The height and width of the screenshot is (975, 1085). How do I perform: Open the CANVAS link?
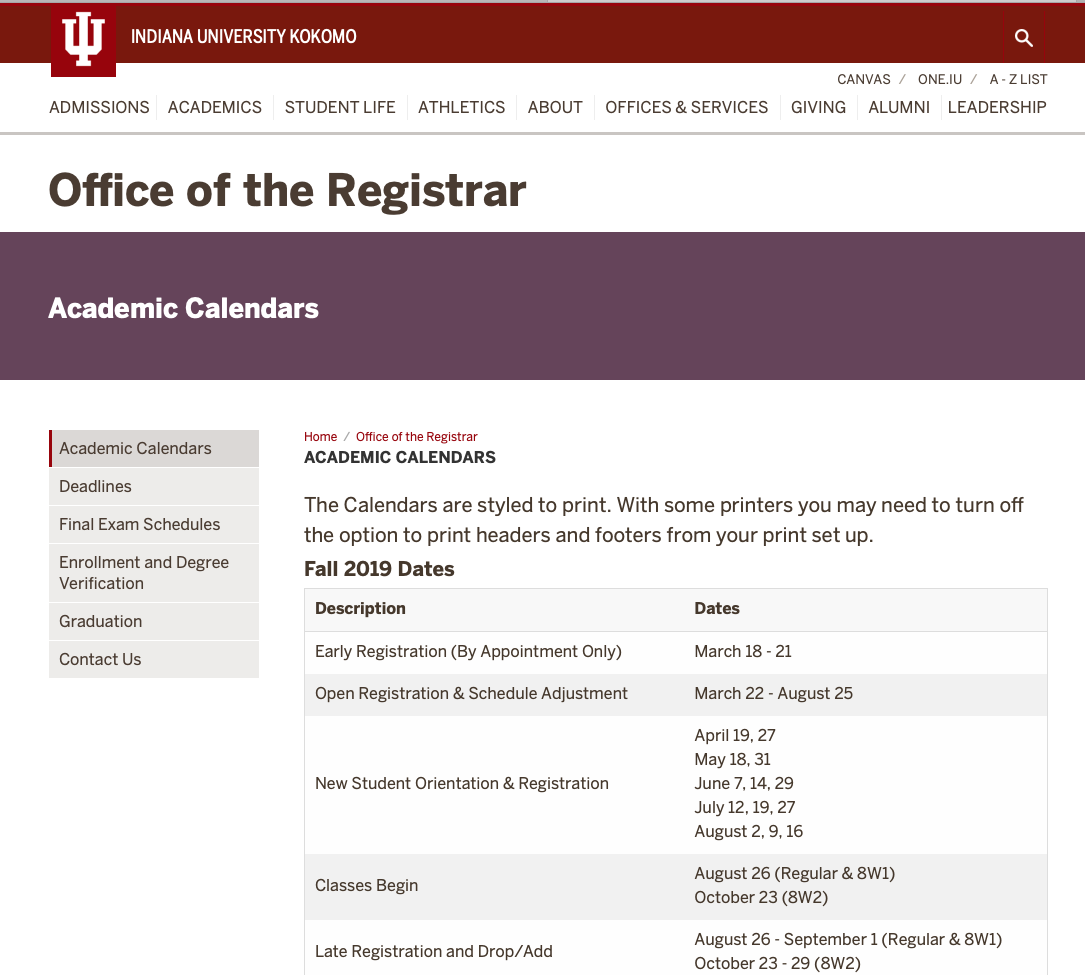[x=863, y=79]
